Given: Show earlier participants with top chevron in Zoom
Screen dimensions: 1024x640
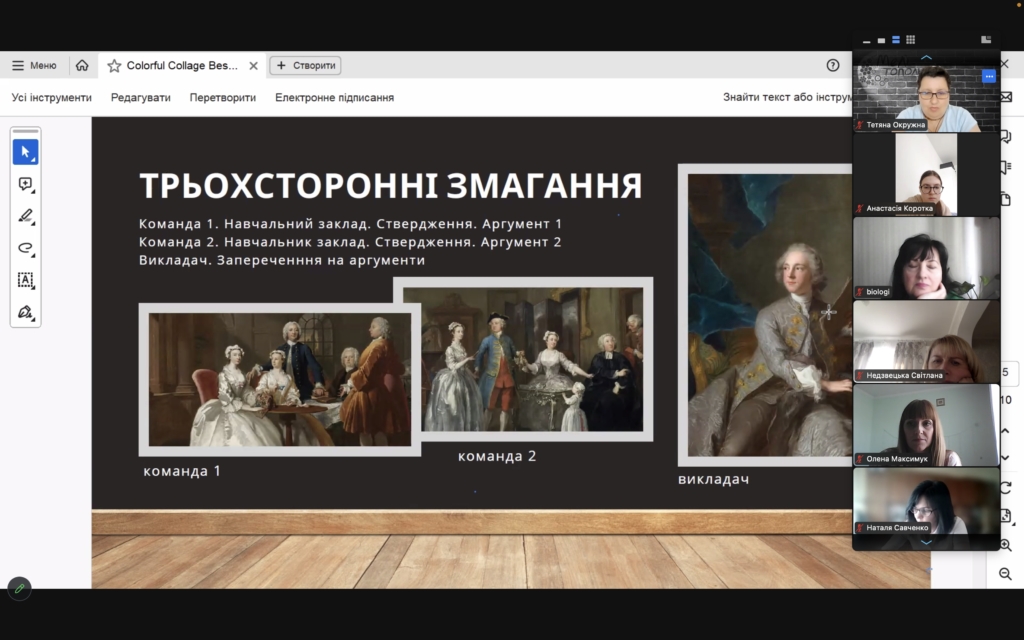Looking at the screenshot, I should coord(926,57).
